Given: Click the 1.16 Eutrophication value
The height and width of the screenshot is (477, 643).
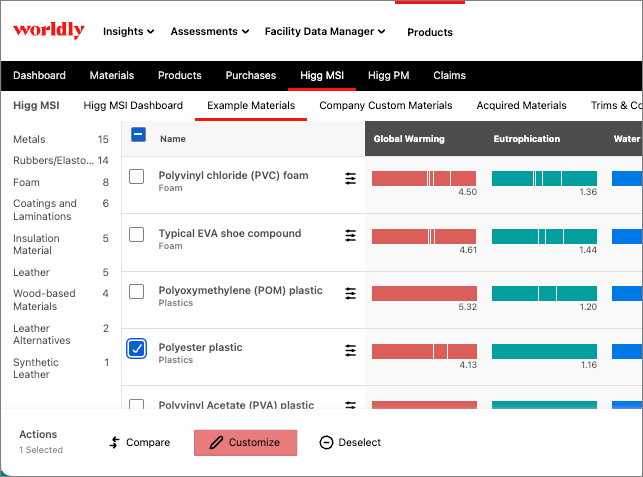Looking at the screenshot, I should point(588,365).
